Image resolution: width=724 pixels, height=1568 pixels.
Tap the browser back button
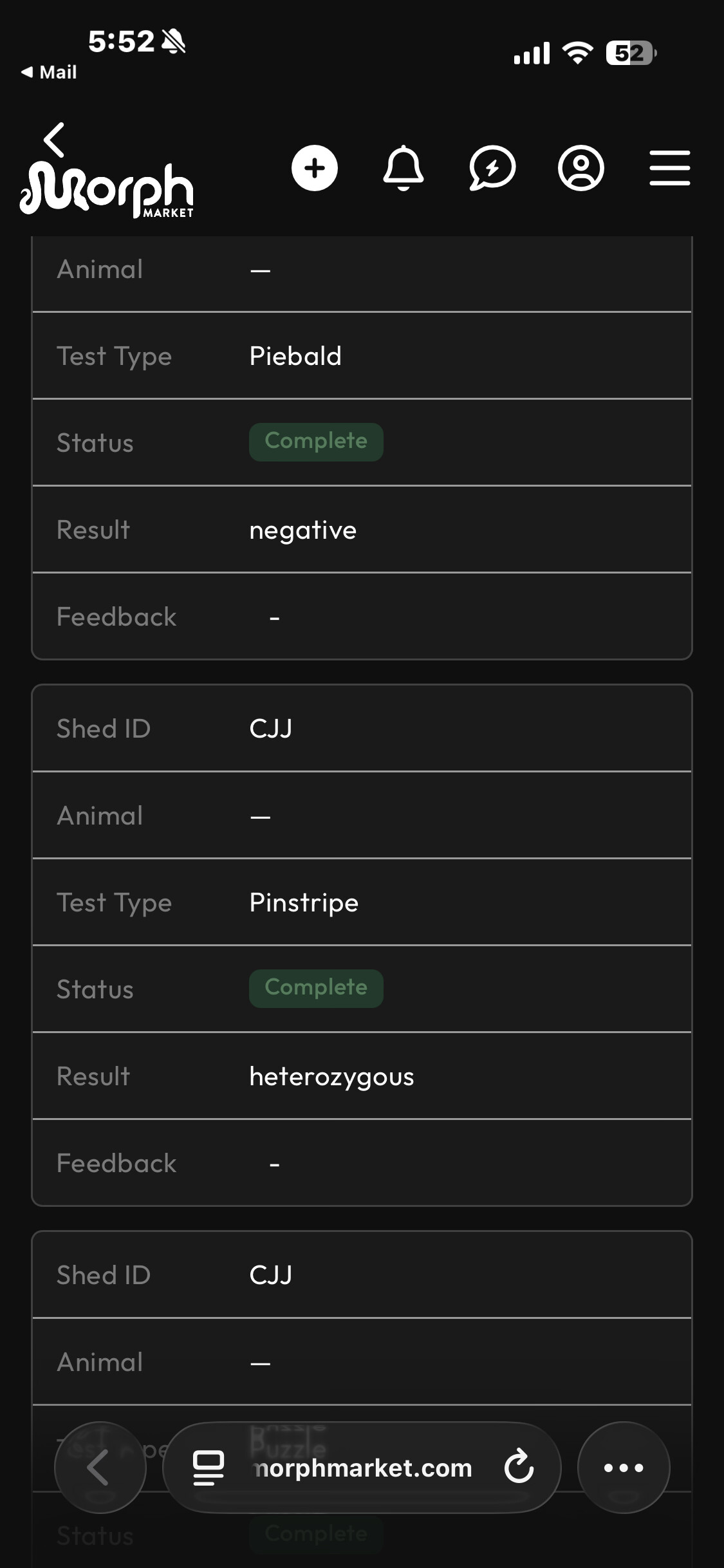(100, 1468)
